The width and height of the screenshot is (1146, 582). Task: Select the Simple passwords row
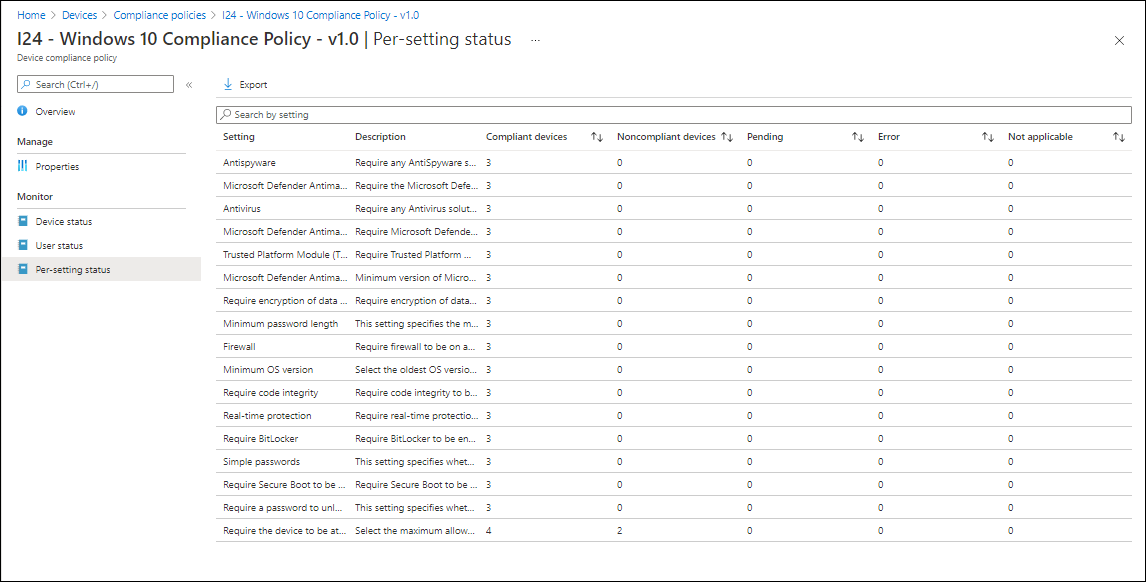[674, 461]
